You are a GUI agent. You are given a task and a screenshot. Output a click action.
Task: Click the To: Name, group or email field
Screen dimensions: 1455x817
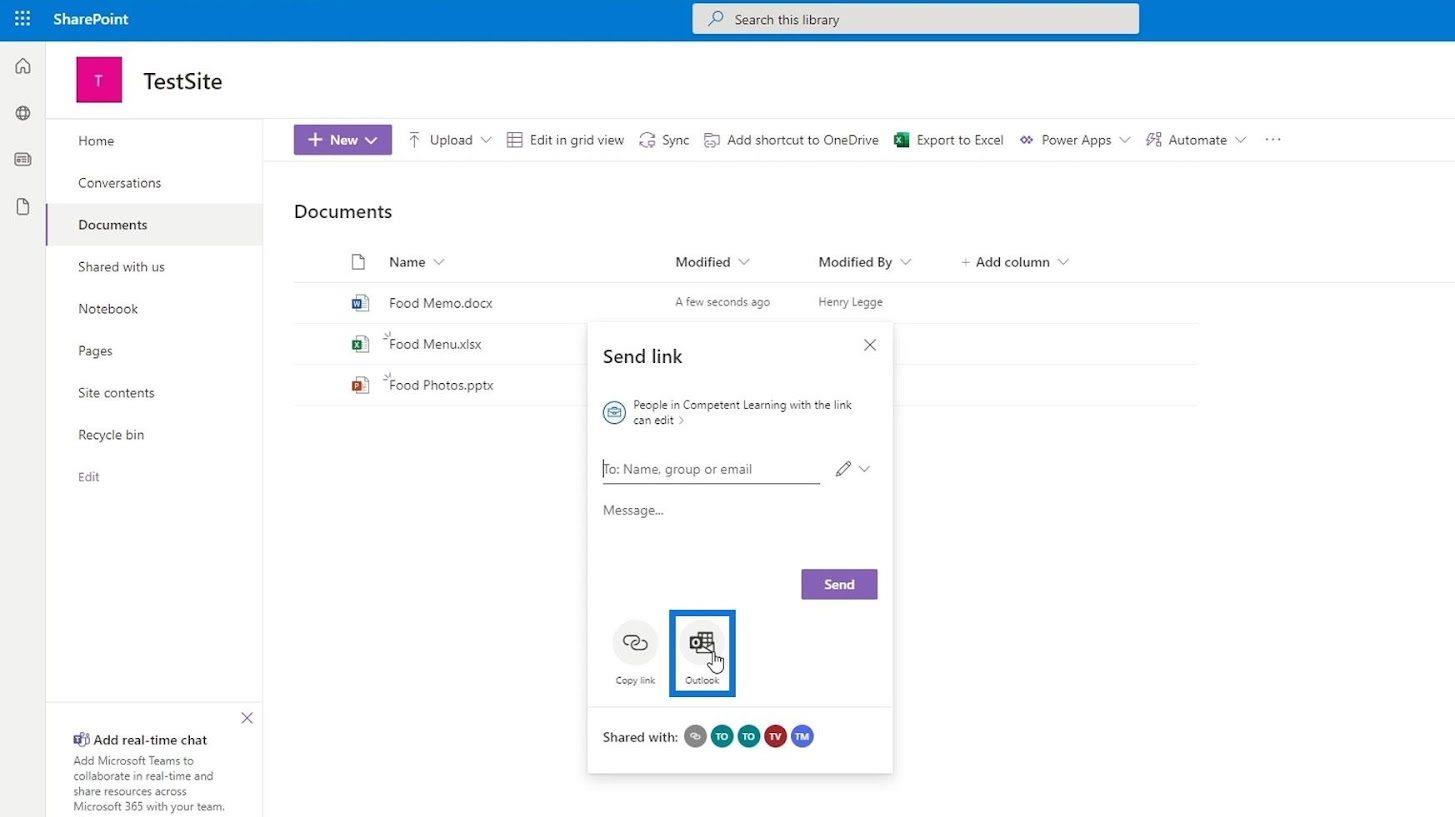pos(711,469)
